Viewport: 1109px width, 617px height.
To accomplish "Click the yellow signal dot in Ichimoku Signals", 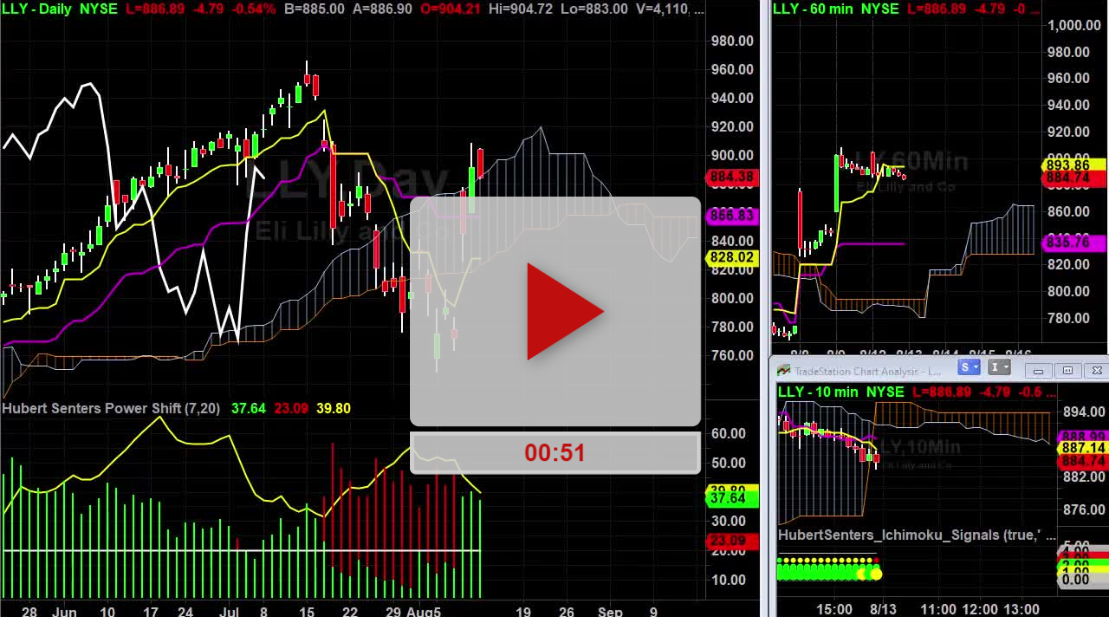I will pos(876,574).
